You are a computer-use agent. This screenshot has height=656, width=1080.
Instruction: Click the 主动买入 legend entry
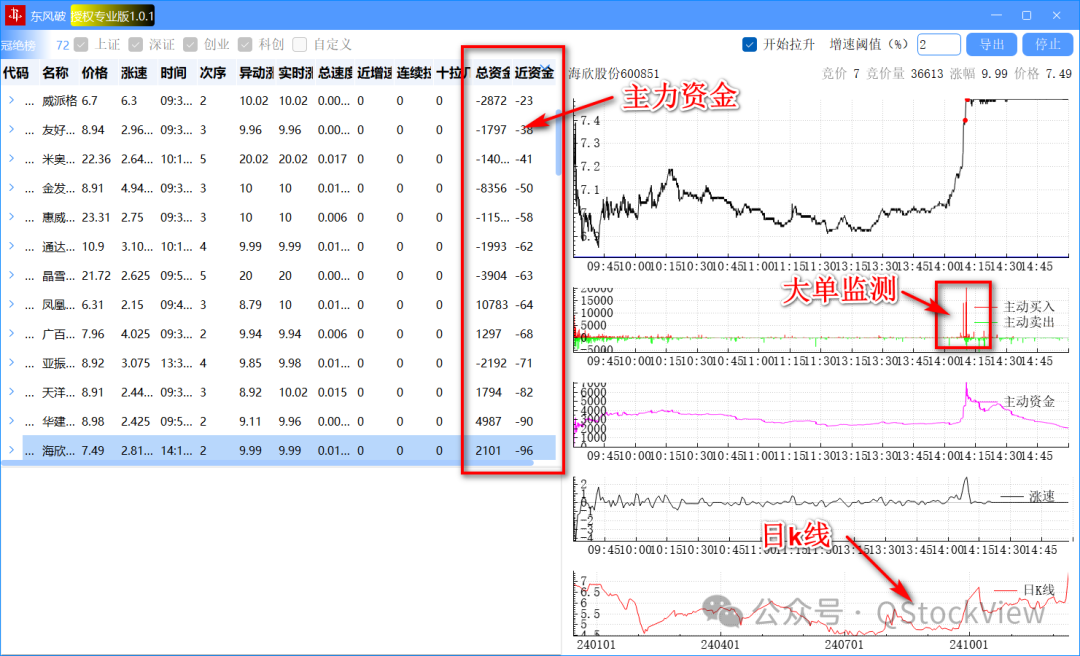pyautogui.click(x=1014, y=307)
